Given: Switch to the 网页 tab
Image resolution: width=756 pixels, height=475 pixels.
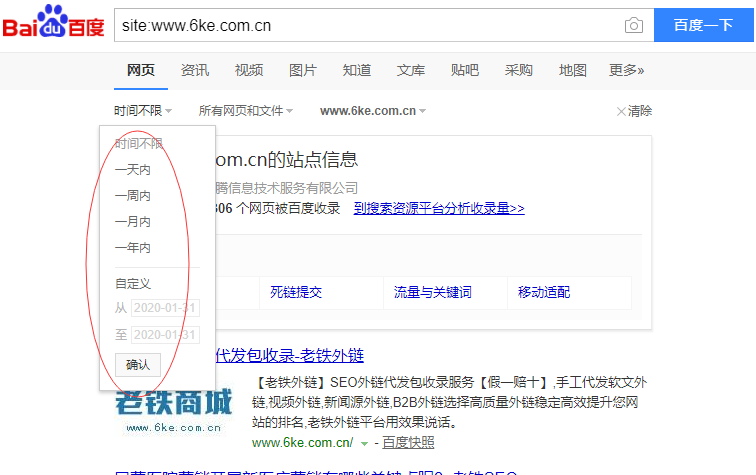Looking at the screenshot, I should coord(141,70).
